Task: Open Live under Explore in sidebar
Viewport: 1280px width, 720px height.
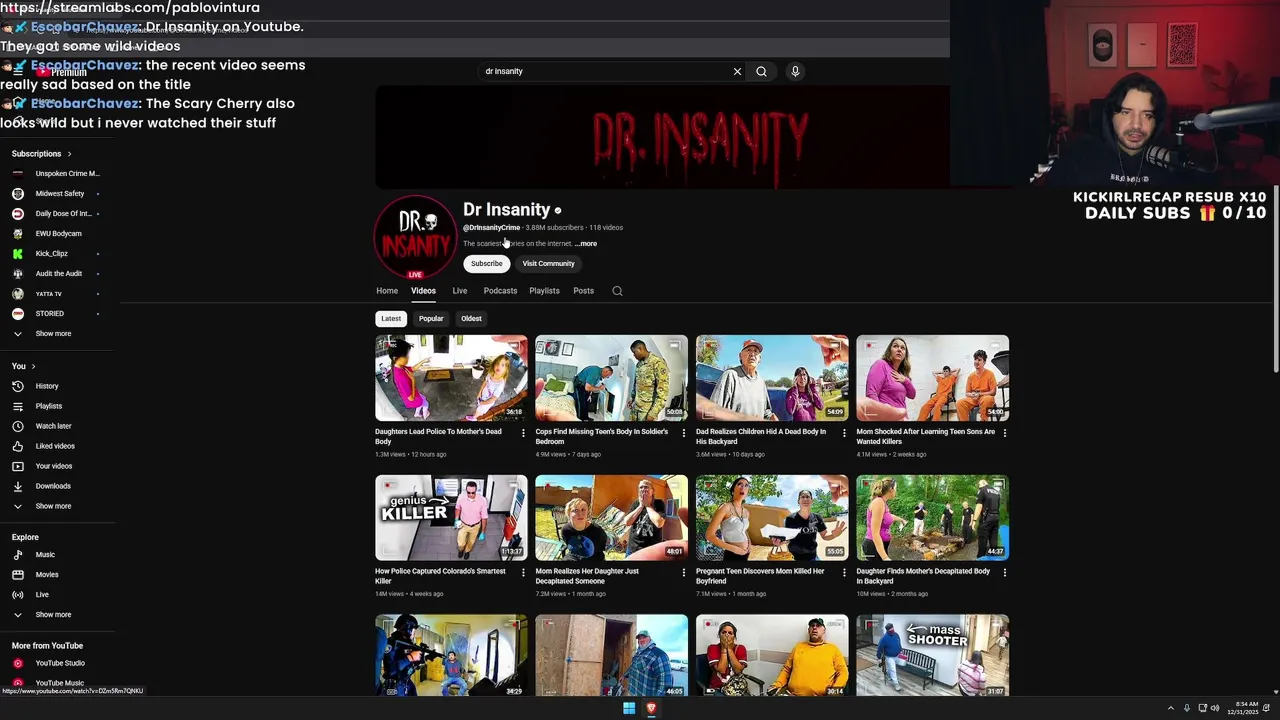Action: tap(42, 595)
